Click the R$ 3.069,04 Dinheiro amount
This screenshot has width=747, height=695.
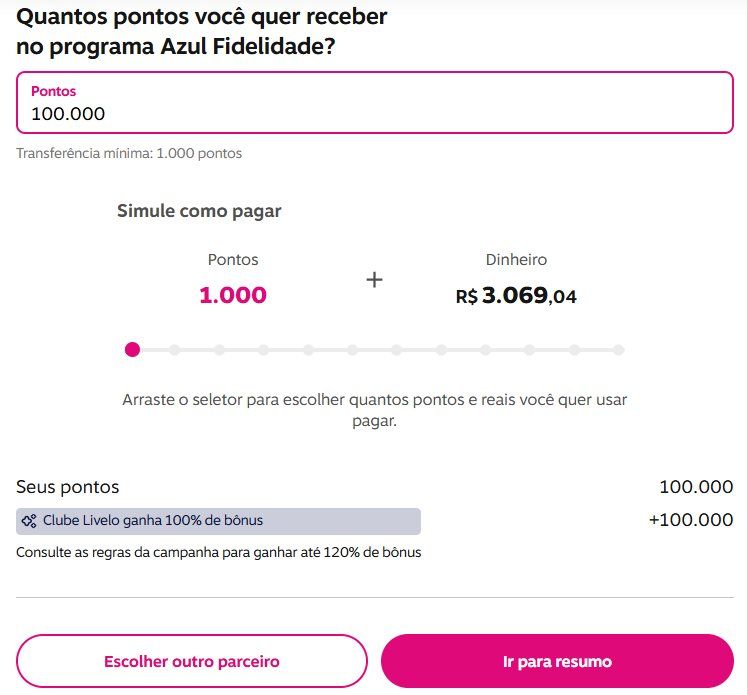click(x=516, y=296)
